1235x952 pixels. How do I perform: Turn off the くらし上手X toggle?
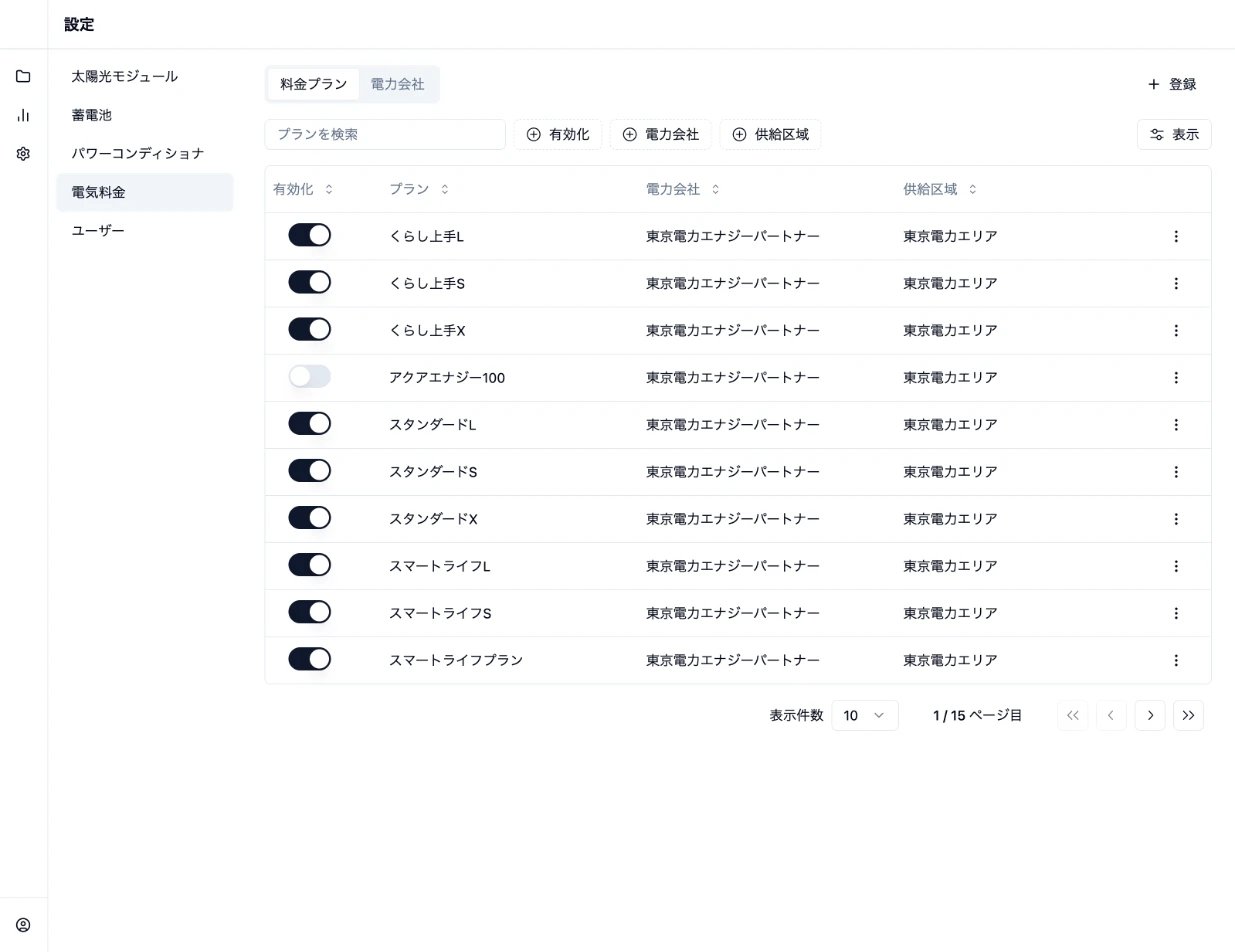(x=309, y=329)
